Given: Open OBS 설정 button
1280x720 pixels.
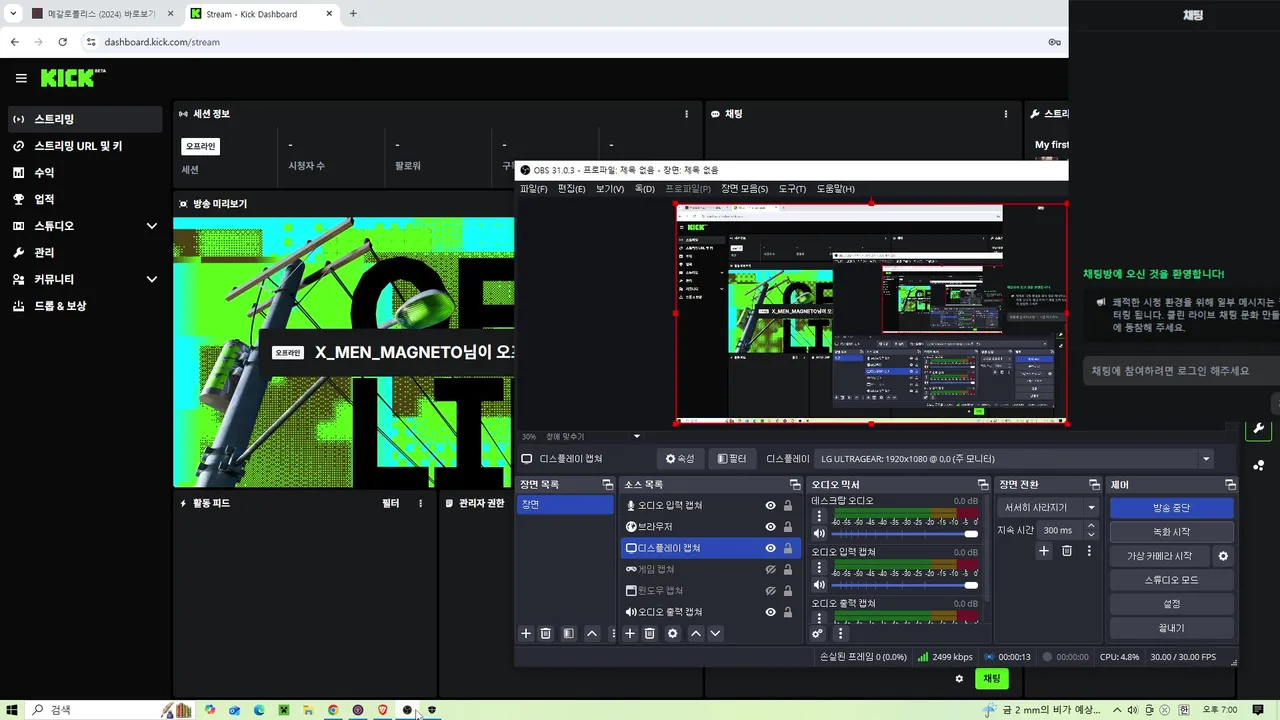Looking at the screenshot, I should (1171, 604).
